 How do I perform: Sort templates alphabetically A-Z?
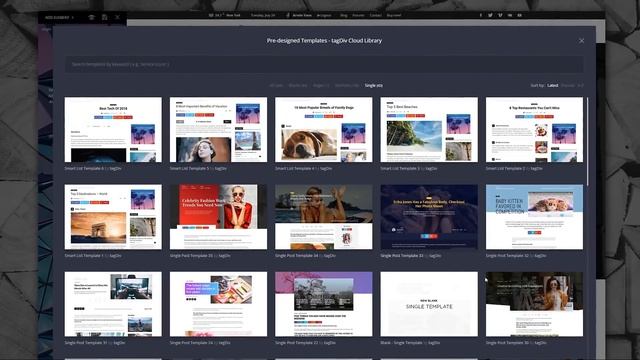(580, 85)
